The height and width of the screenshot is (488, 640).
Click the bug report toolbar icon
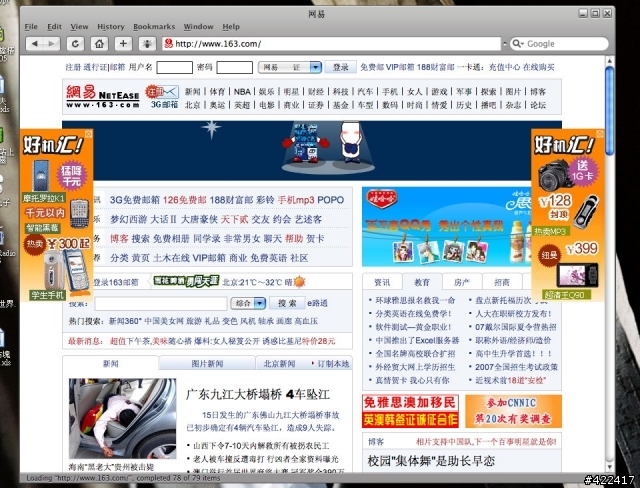click(x=147, y=44)
